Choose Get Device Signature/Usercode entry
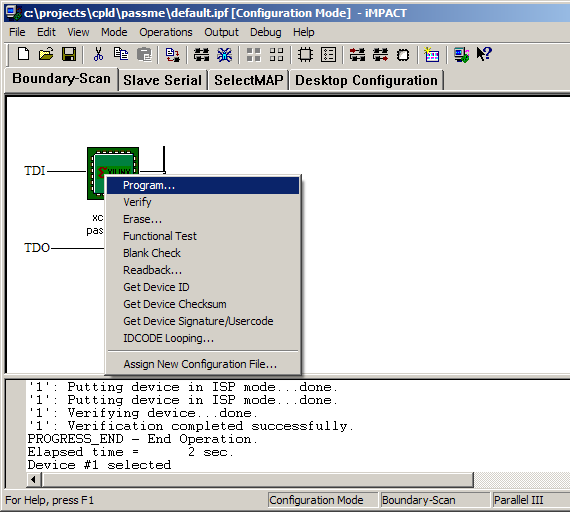 pyautogui.click(x=203, y=321)
